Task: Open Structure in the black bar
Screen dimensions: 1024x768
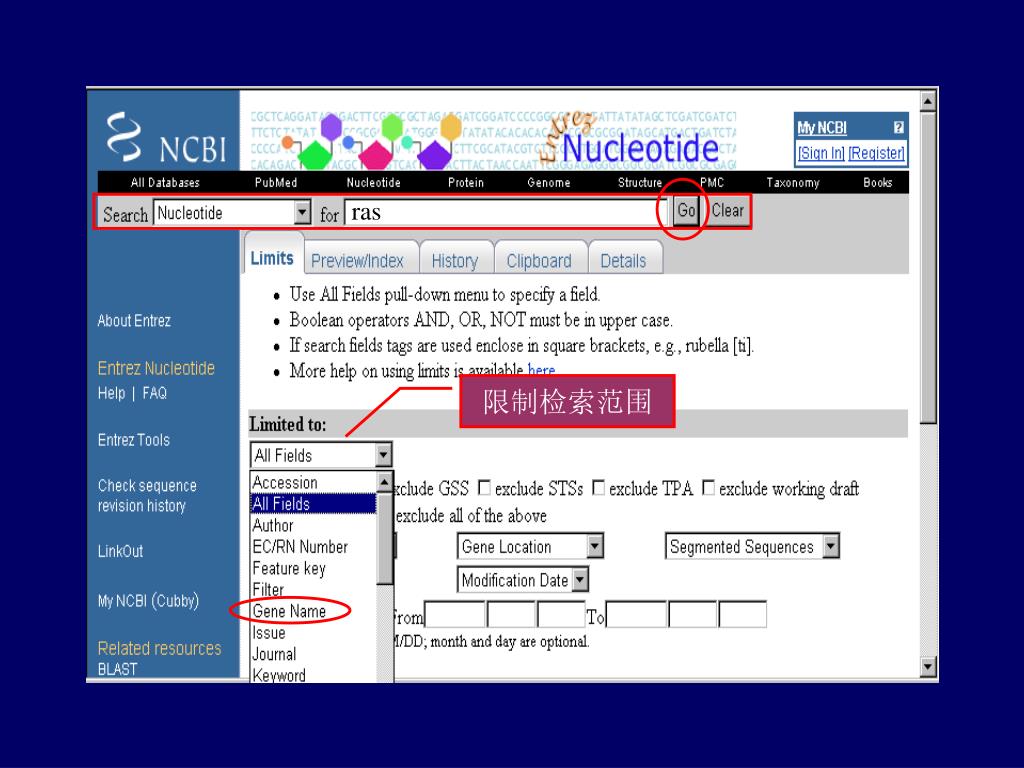Action: tap(640, 182)
